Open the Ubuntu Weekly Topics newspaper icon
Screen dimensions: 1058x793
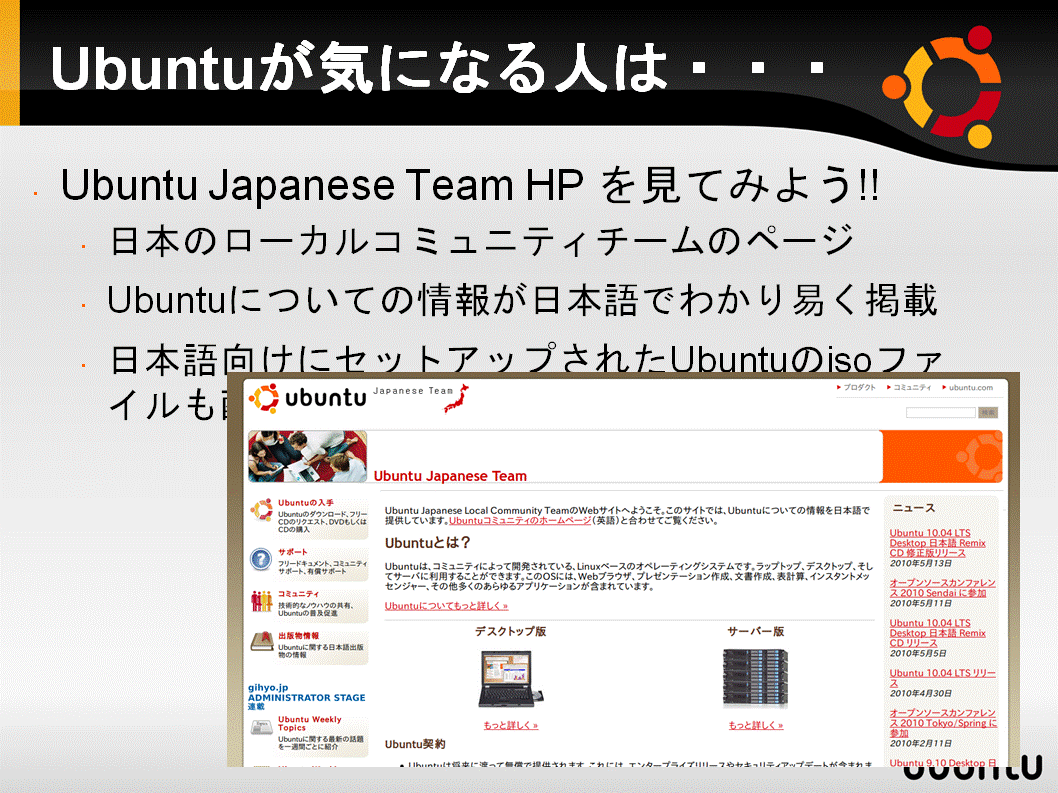click(262, 728)
